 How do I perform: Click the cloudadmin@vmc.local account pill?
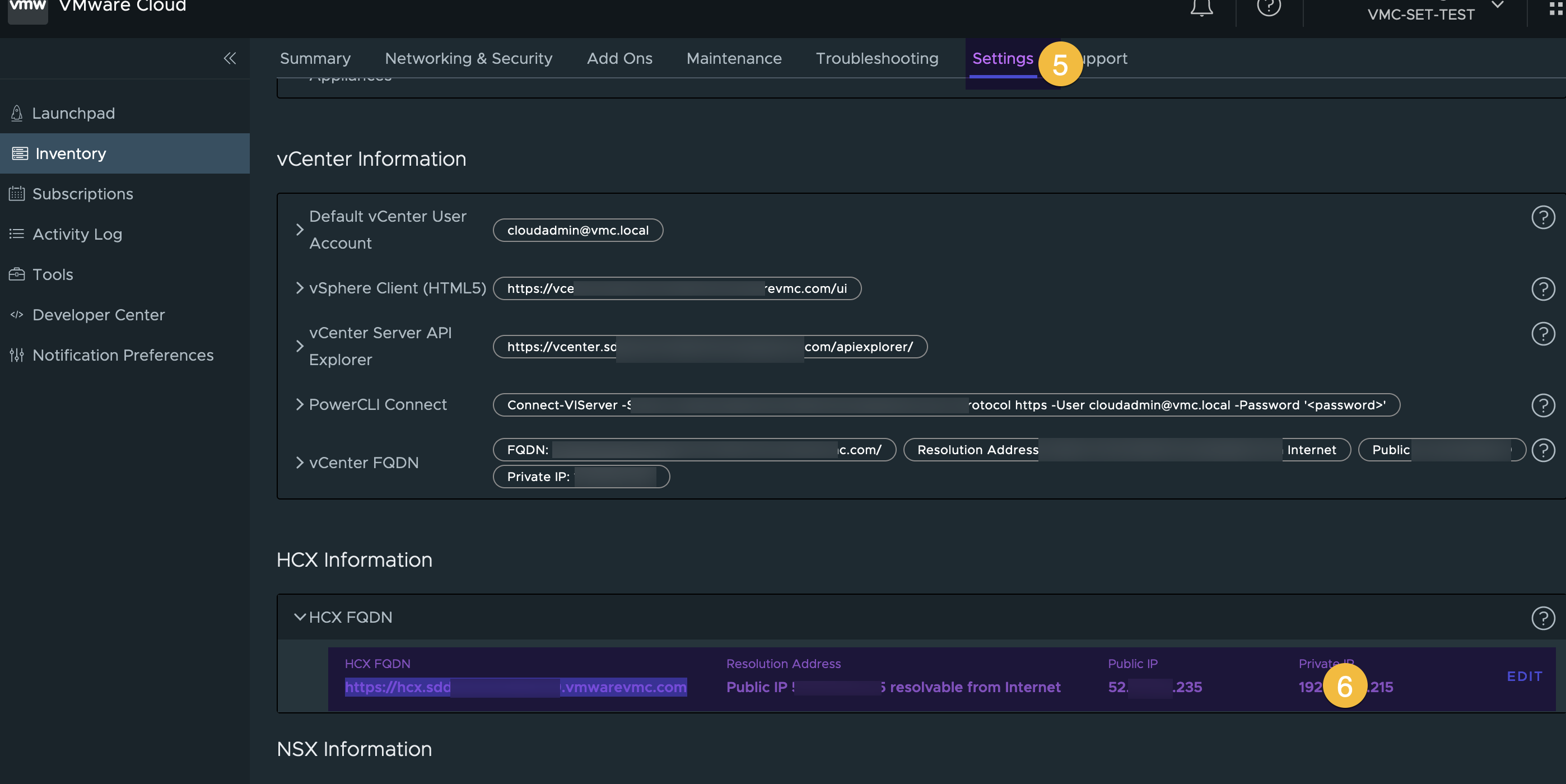(577, 230)
